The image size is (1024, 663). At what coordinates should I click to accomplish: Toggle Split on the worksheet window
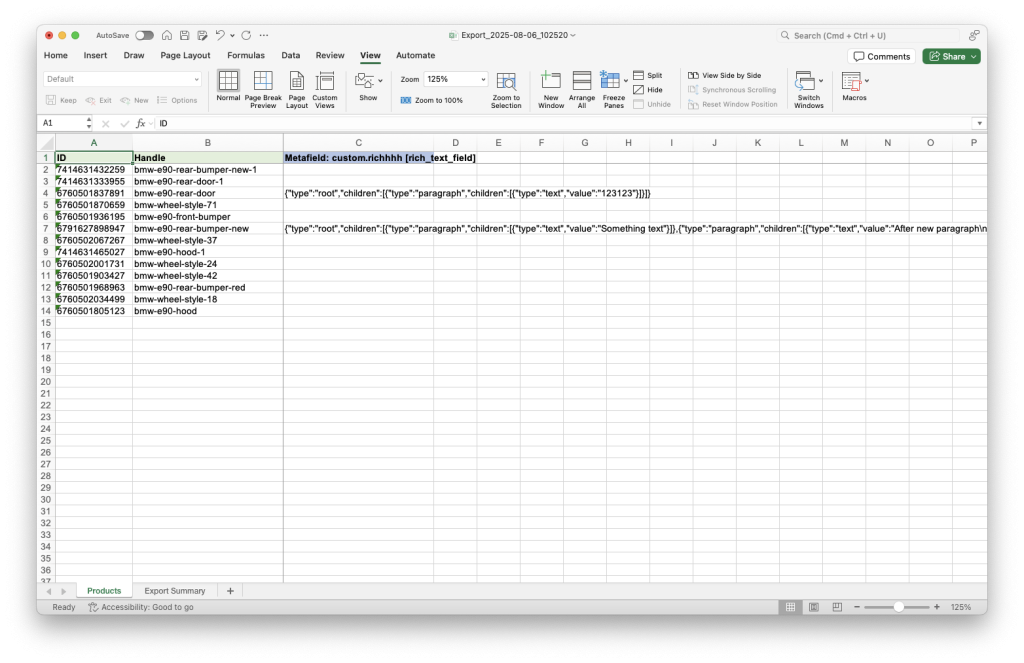650,74
